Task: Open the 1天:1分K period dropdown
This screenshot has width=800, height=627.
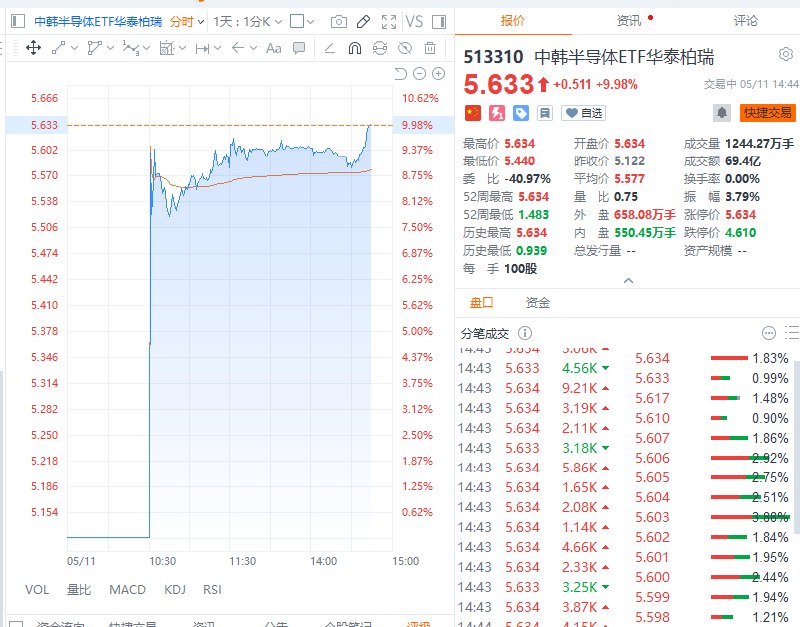Action: (x=247, y=22)
